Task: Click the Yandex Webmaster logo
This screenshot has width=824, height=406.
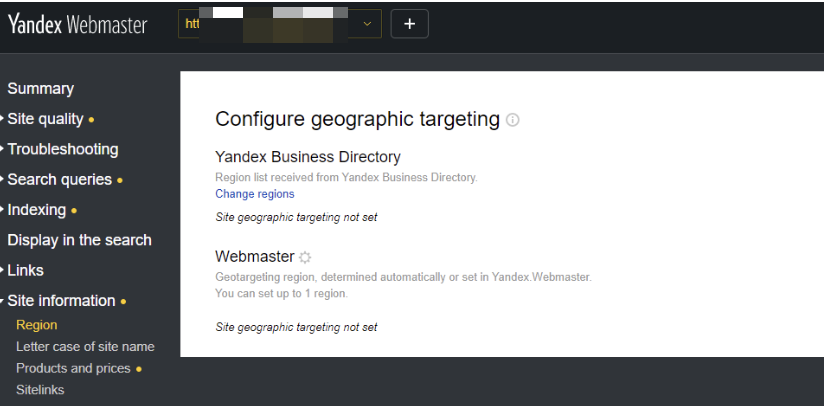Action: tap(78, 25)
